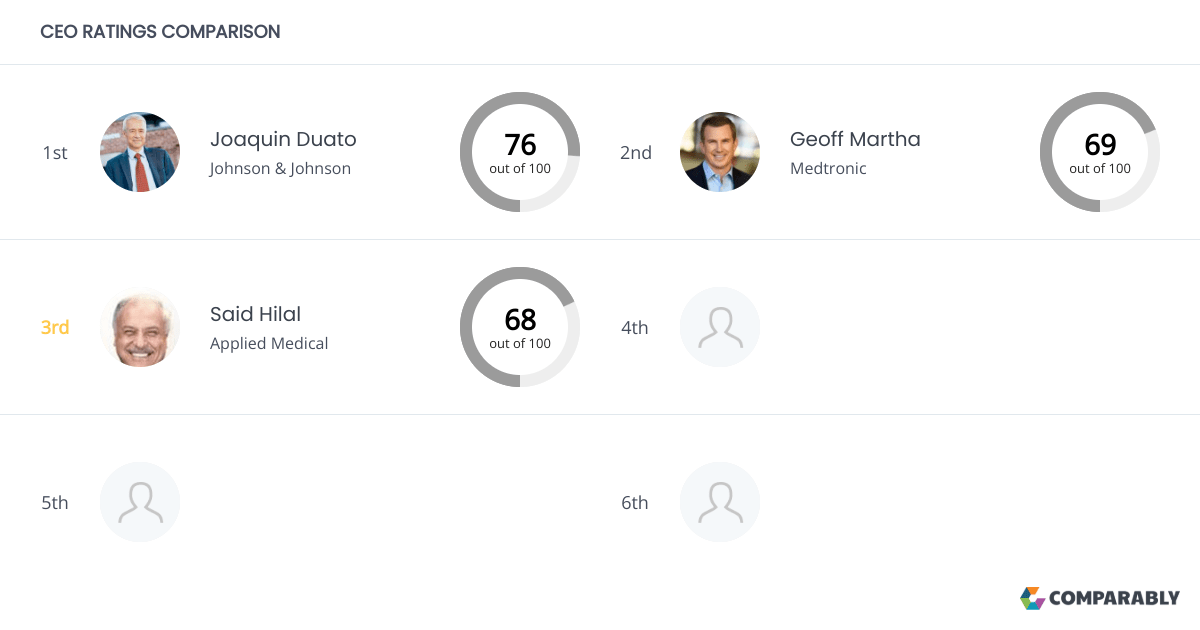The height and width of the screenshot is (630, 1200).
Task: Click the highlighted 3rd rank label
Action: (55, 327)
